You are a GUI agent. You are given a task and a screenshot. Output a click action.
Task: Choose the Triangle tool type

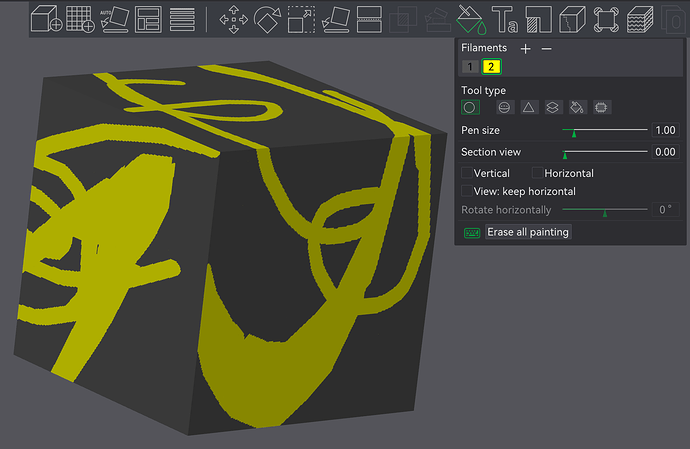529,107
